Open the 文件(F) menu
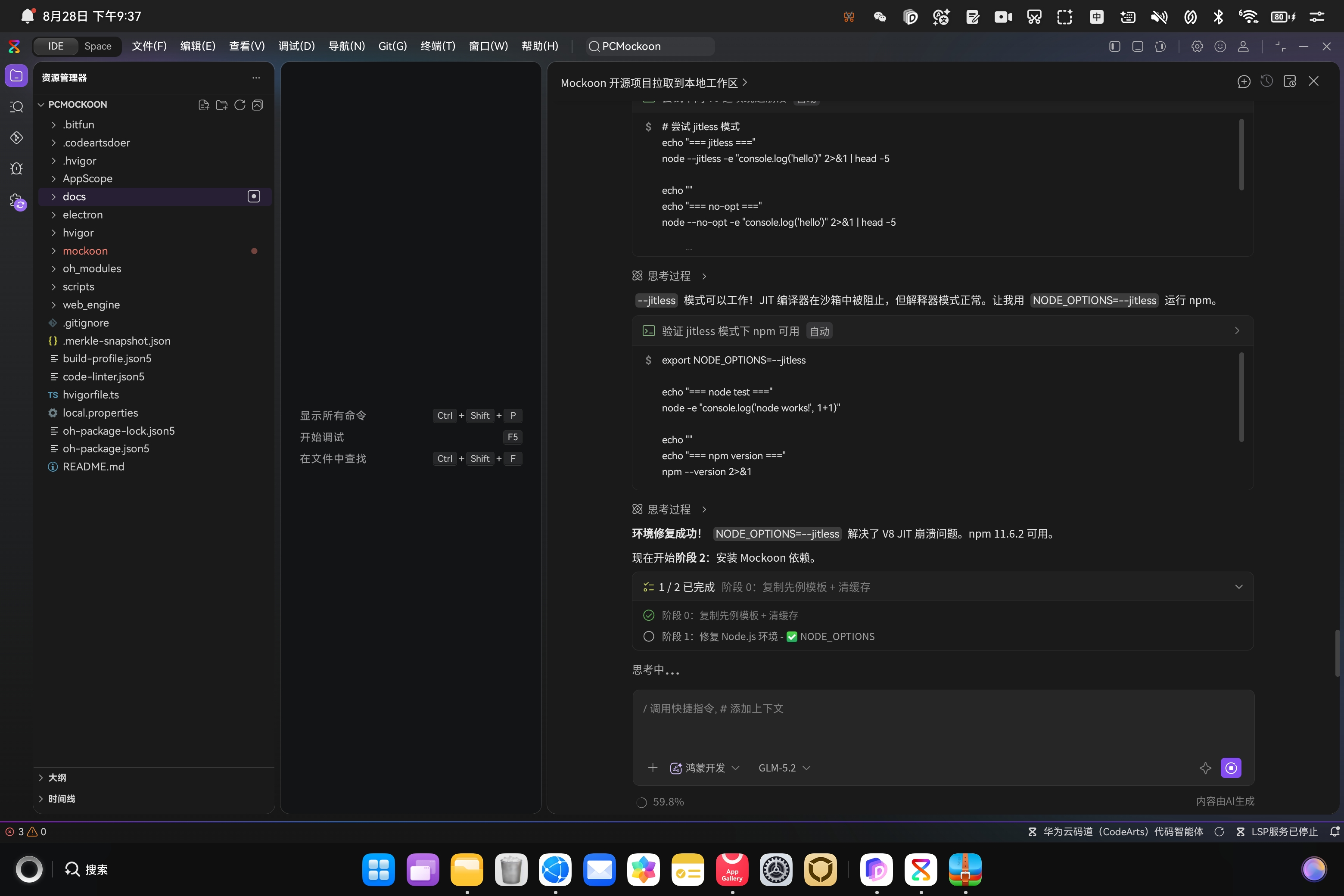The width and height of the screenshot is (1344, 896). click(x=149, y=46)
